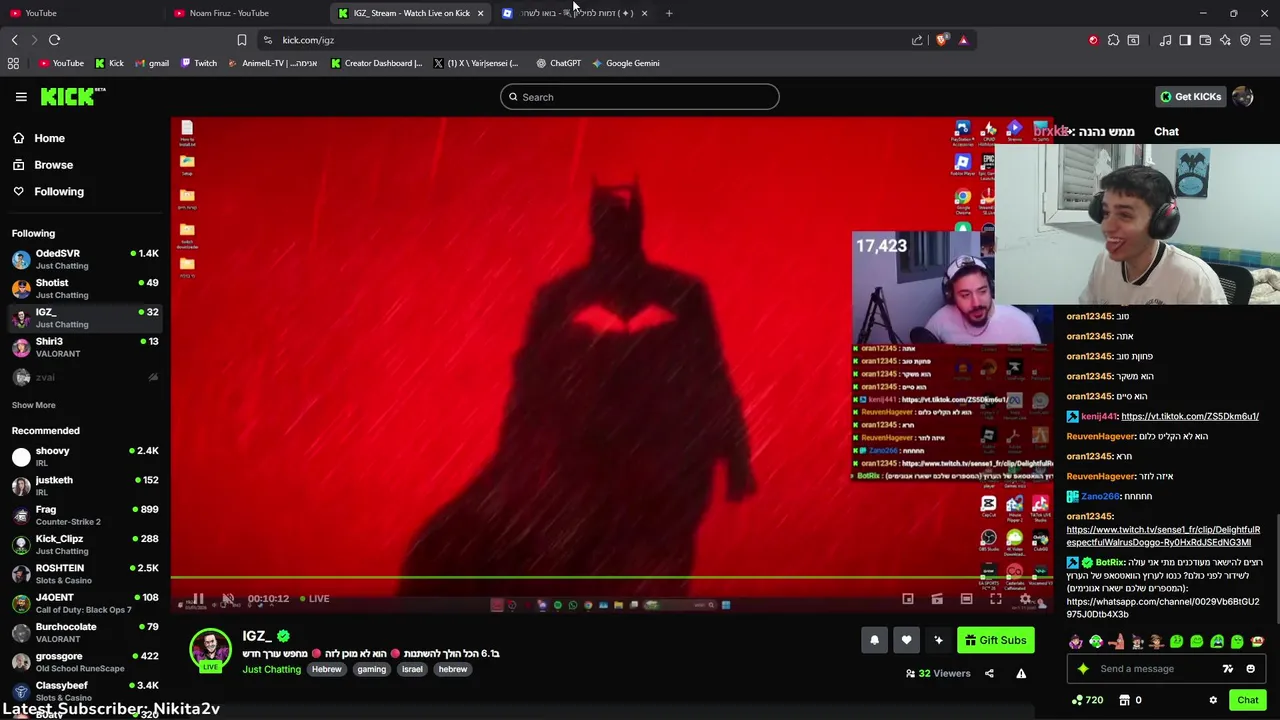This screenshot has width=1280, height=720.
Task: Open video player settings gear
Action: [x=1025, y=599]
